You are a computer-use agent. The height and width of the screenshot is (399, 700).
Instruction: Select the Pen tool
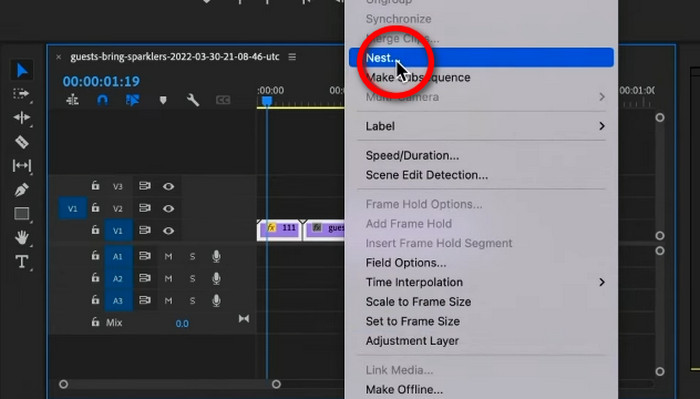(21, 190)
